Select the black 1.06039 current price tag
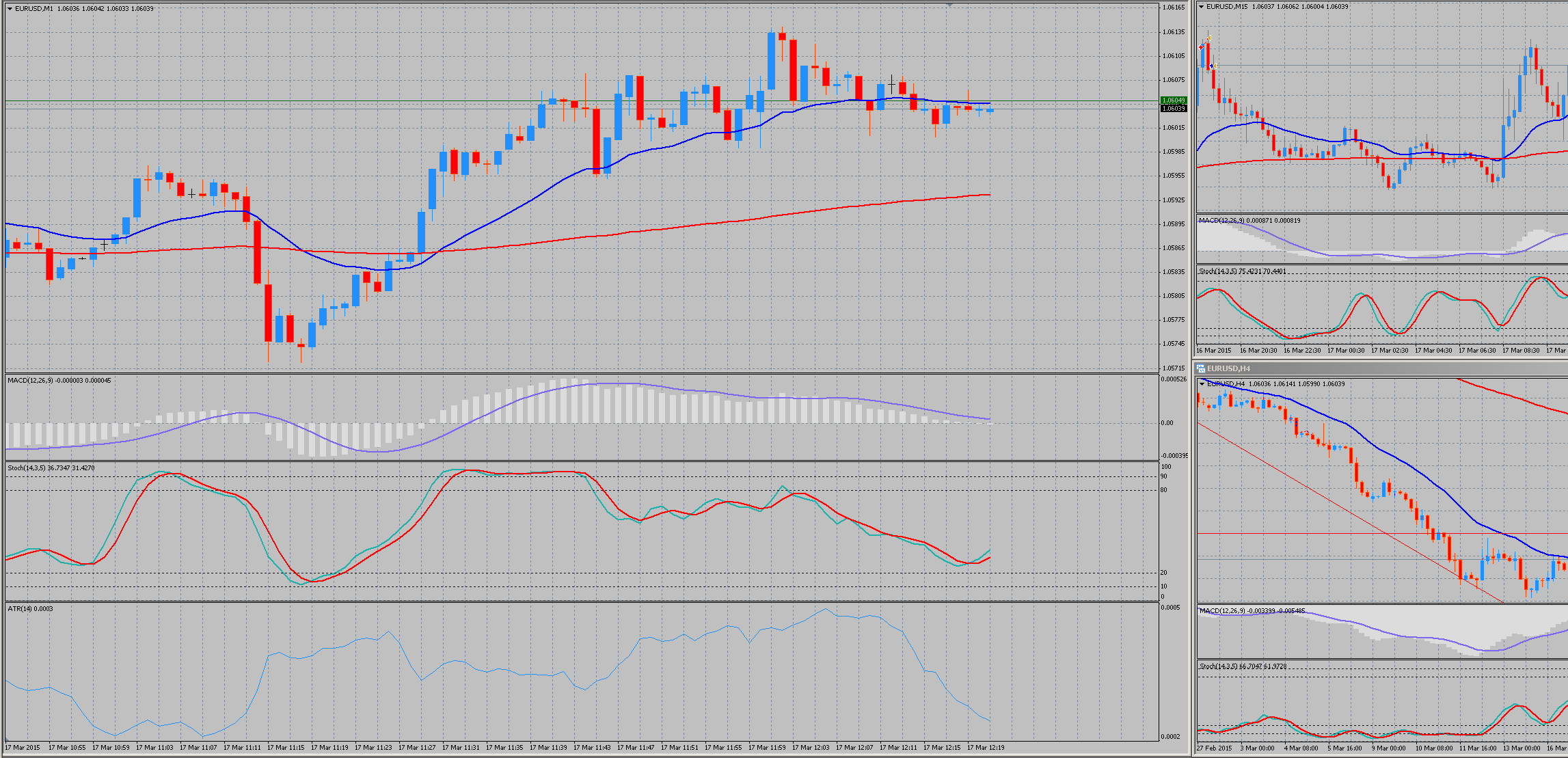This screenshot has height=758, width=1568. (1174, 109)
